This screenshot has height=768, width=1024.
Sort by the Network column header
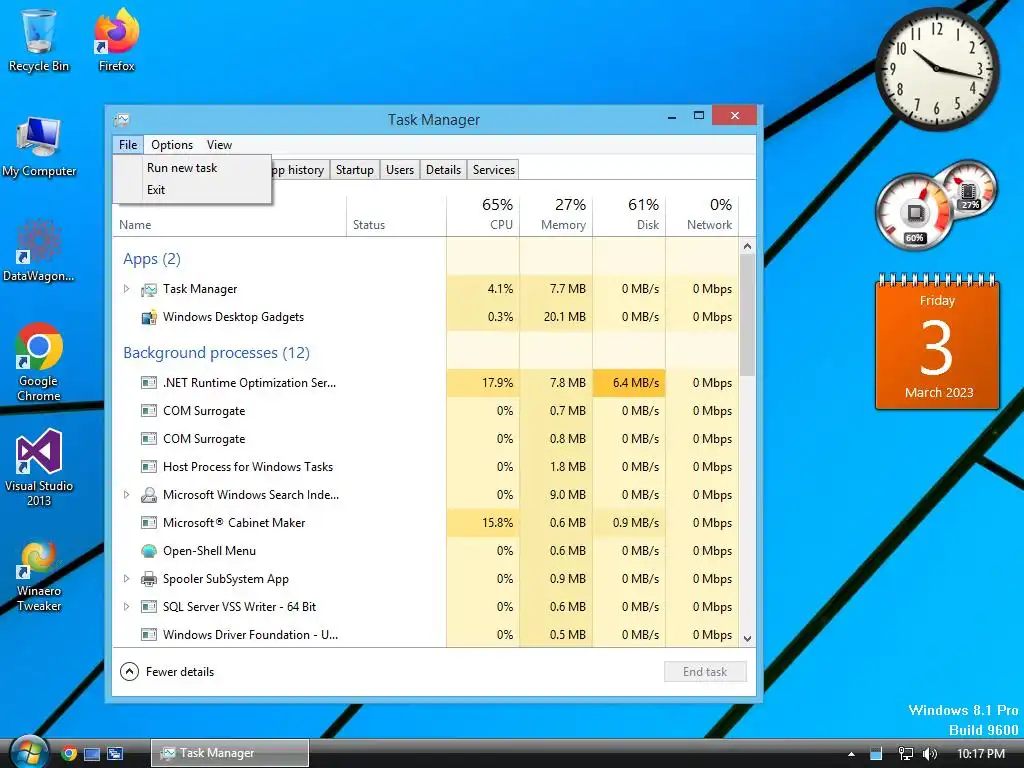click(703, 215)
